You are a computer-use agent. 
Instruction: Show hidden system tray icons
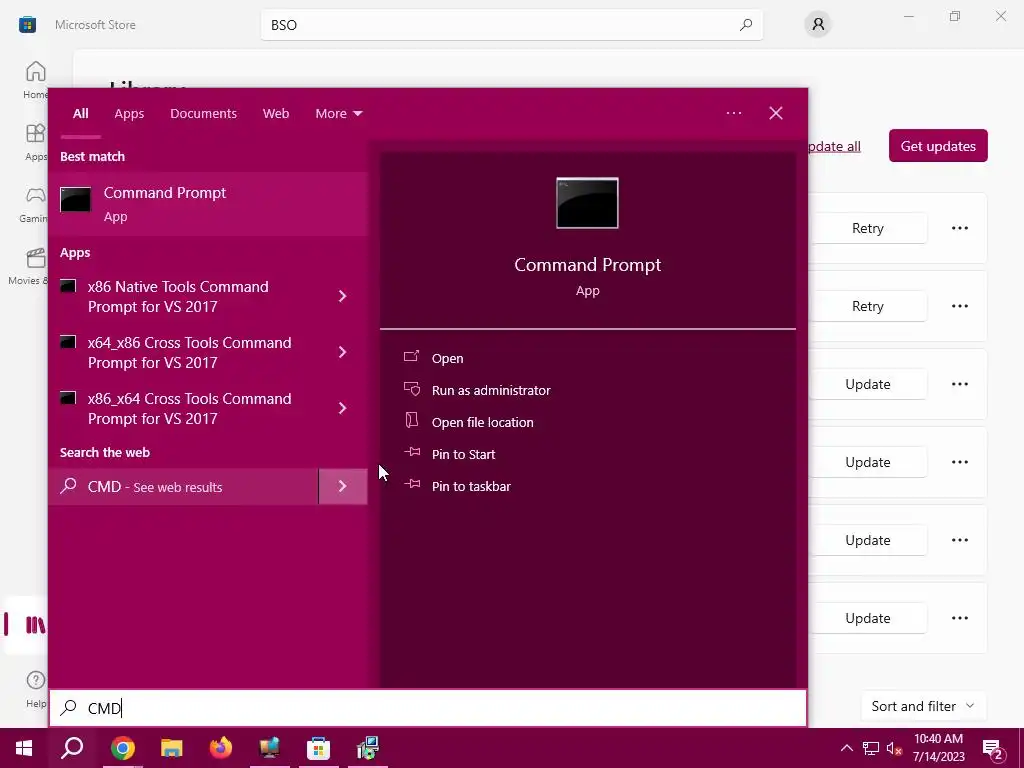point(846,748)
